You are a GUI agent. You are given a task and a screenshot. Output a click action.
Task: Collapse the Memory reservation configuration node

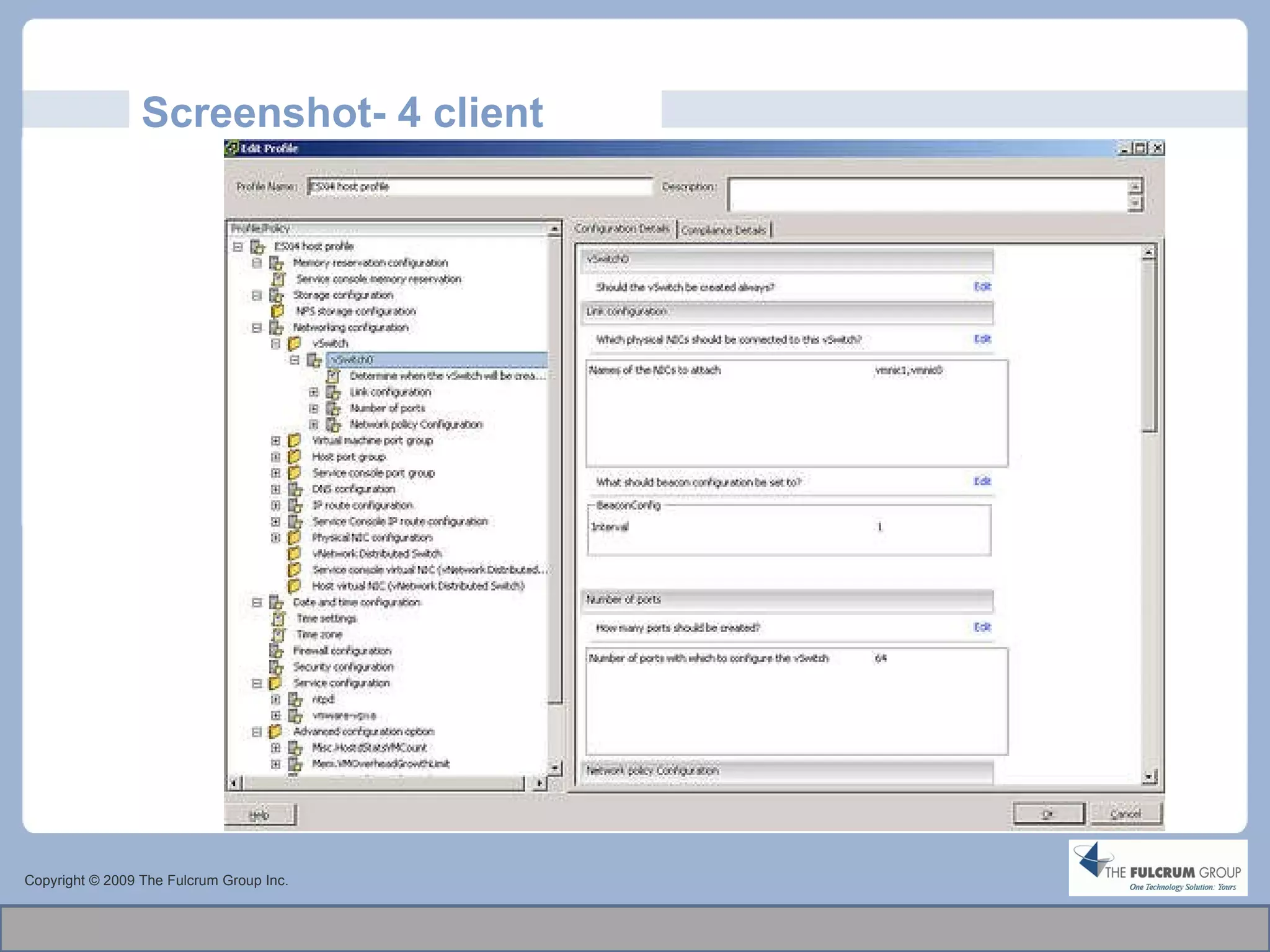(257, 263)
